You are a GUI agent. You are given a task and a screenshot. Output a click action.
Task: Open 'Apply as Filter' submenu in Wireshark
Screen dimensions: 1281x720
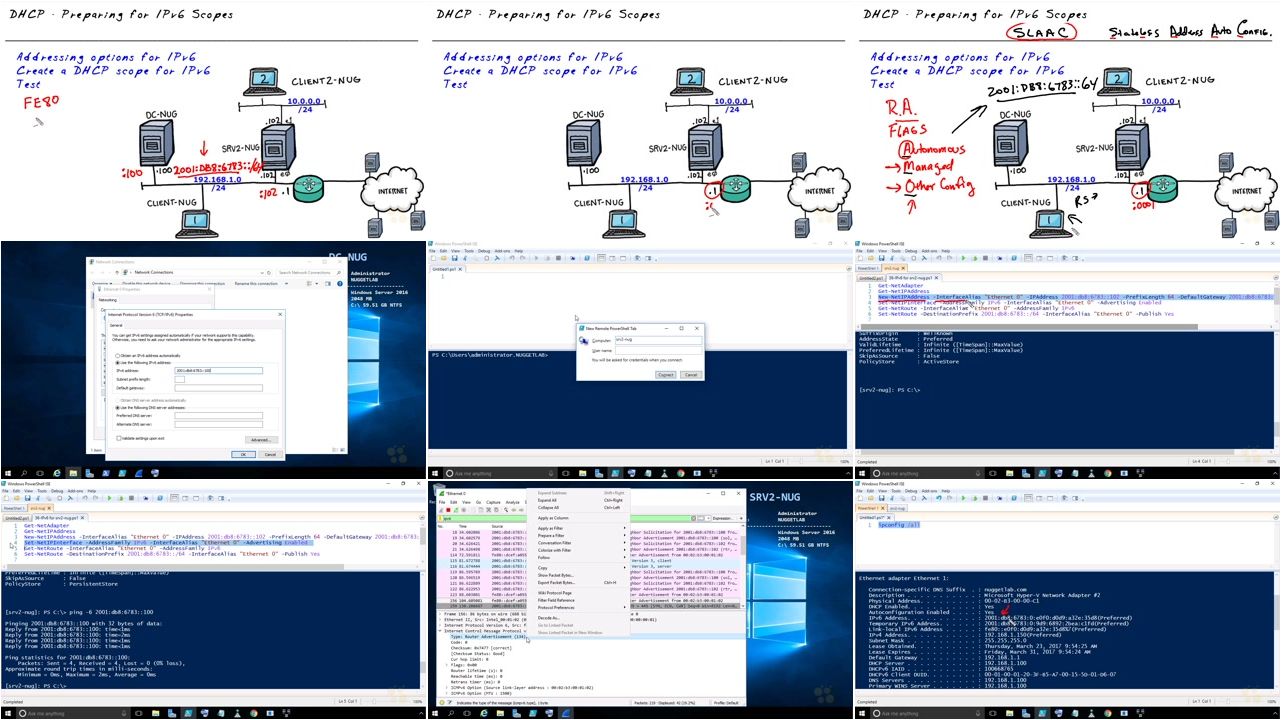coord(552,528)
